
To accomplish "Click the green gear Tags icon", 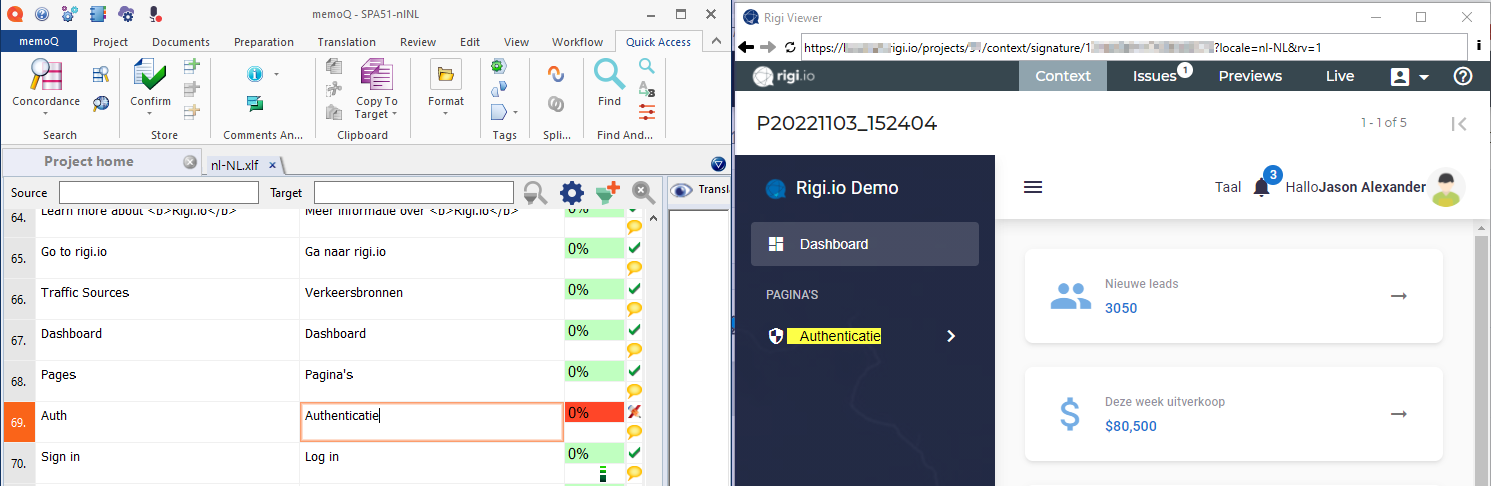I will (498, 66).
